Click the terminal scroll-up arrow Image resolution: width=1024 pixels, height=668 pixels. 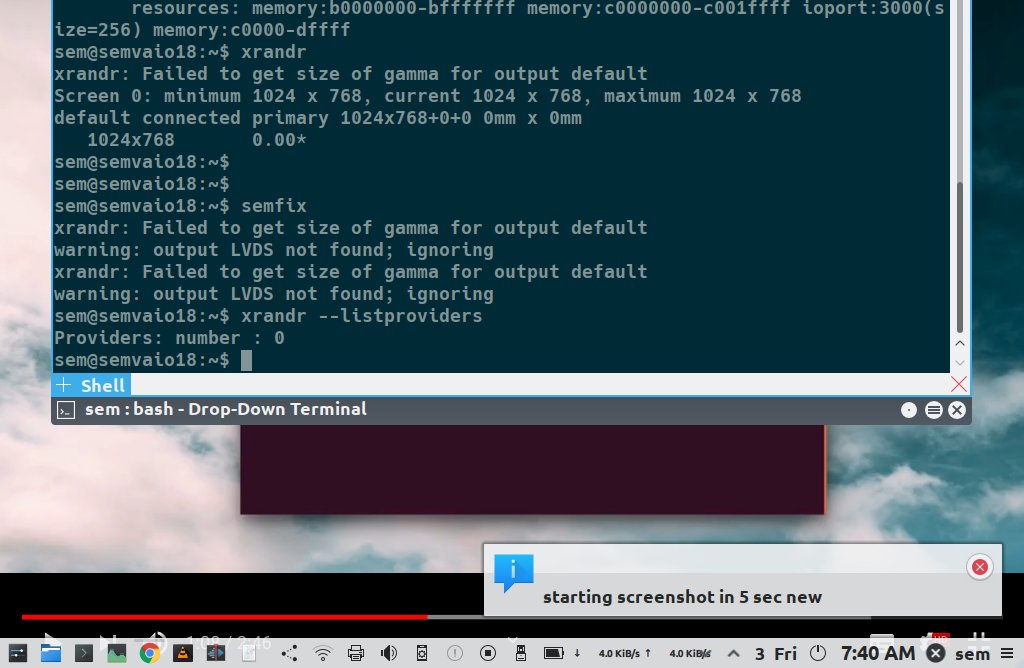pos(959,343)
